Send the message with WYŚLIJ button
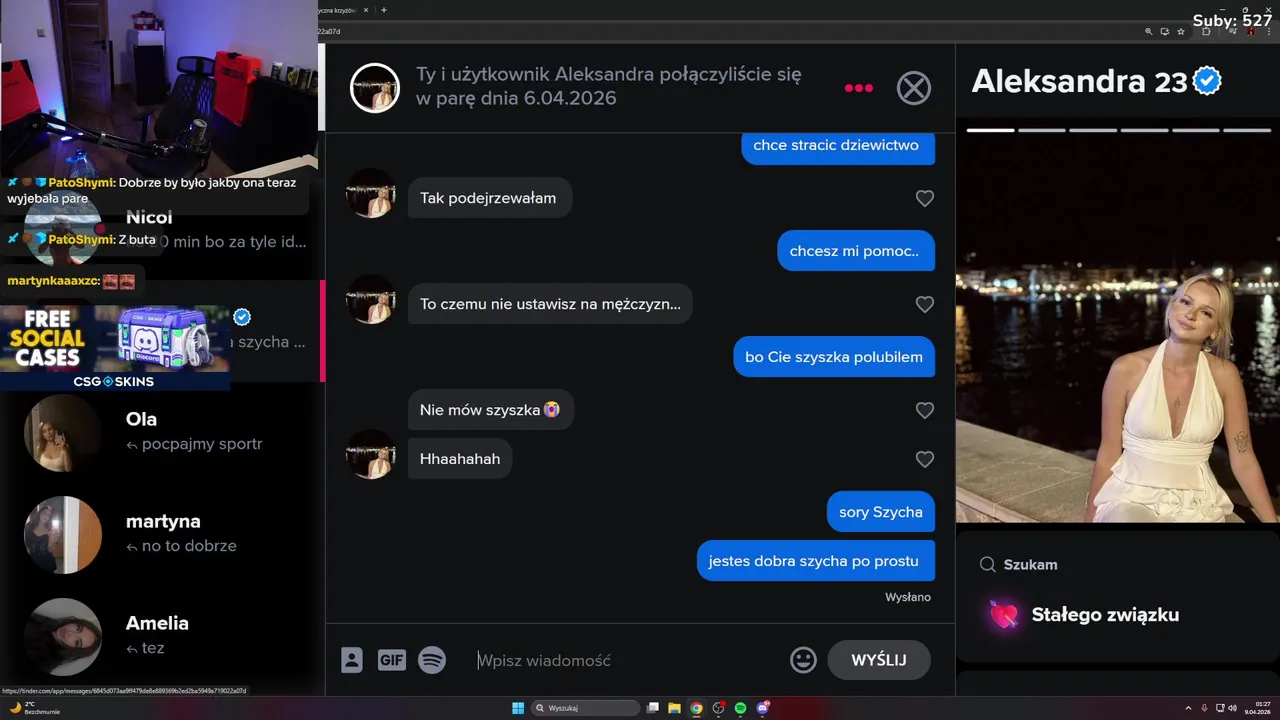1280x720 pixels. [879, 660]
